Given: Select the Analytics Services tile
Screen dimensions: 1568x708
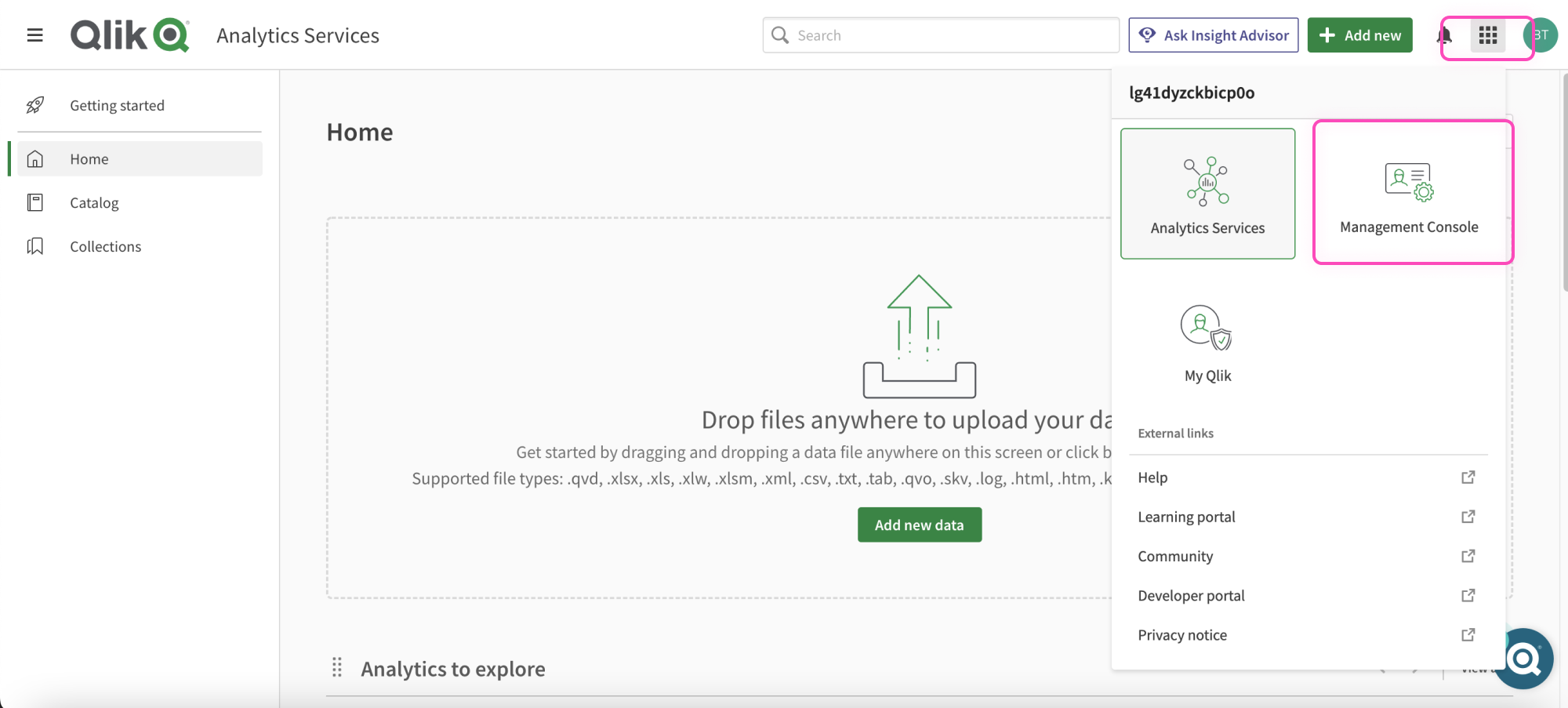Looking at the screenshot, I should [1207, 194].
